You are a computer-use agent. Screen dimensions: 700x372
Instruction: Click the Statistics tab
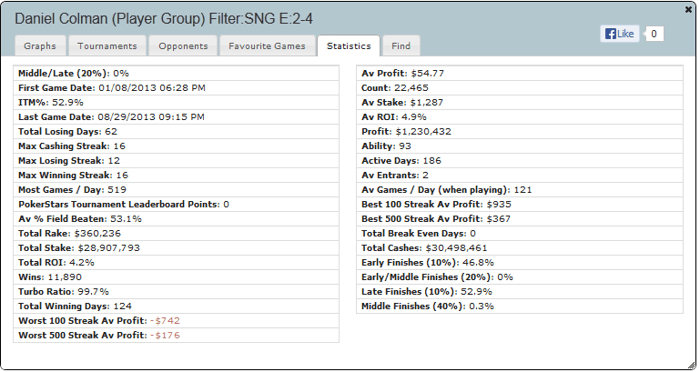(349, 46)
